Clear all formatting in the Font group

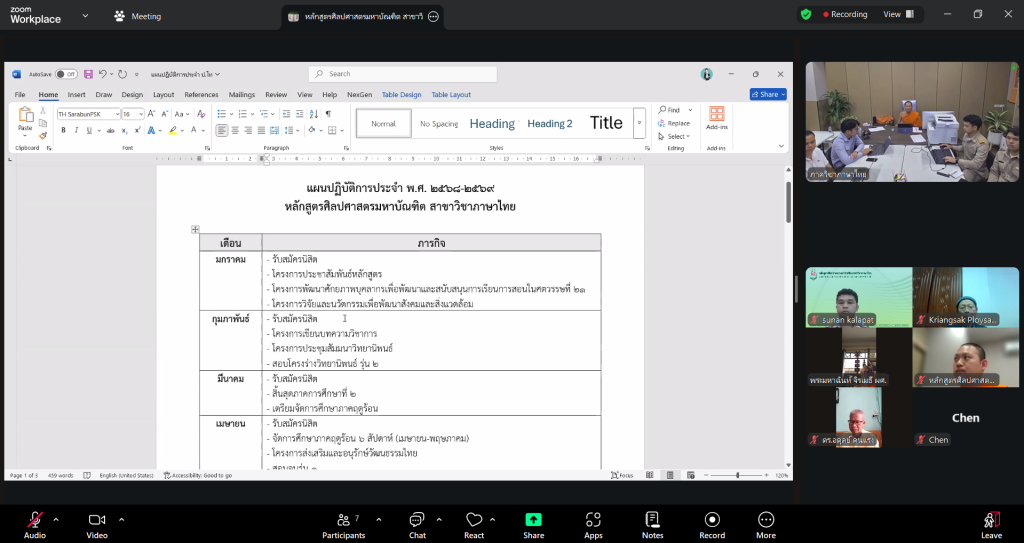(x=201, y=114)
